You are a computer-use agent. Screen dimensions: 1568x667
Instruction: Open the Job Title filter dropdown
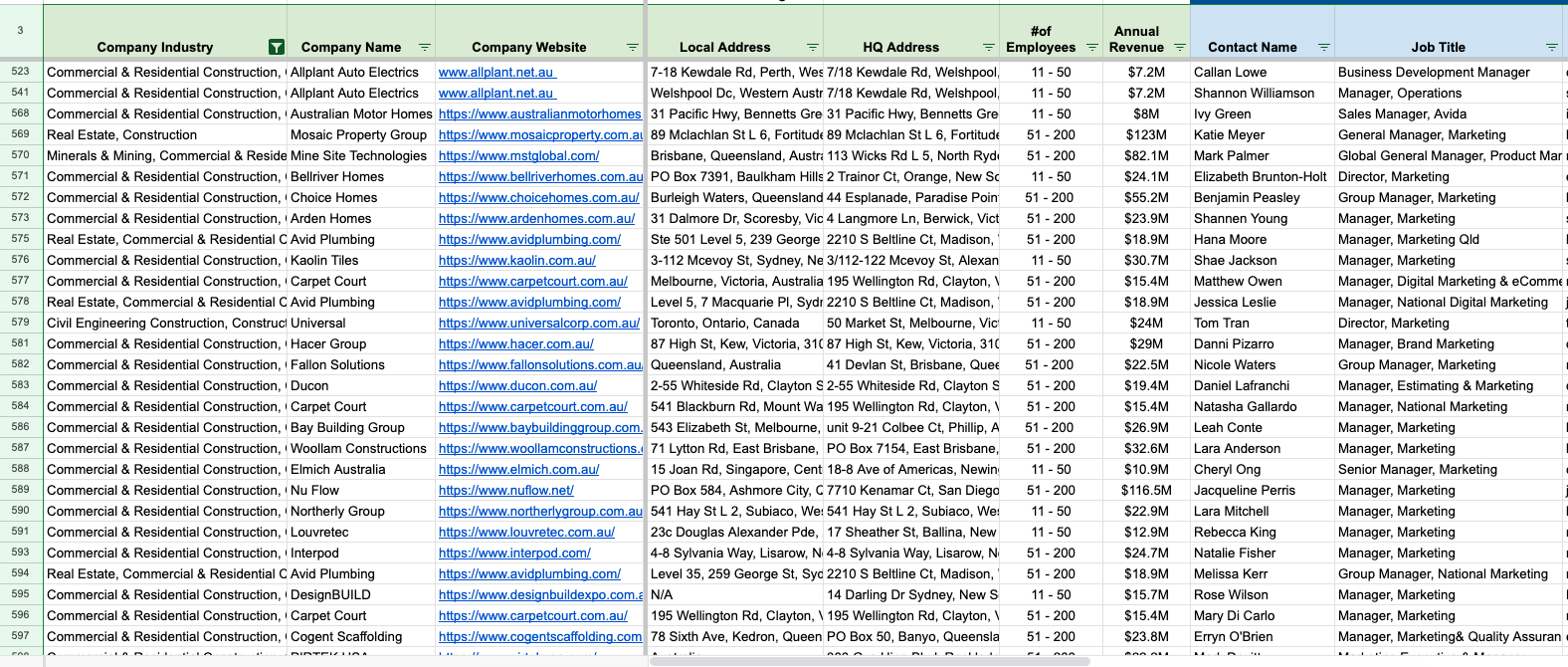point(1552,47)
